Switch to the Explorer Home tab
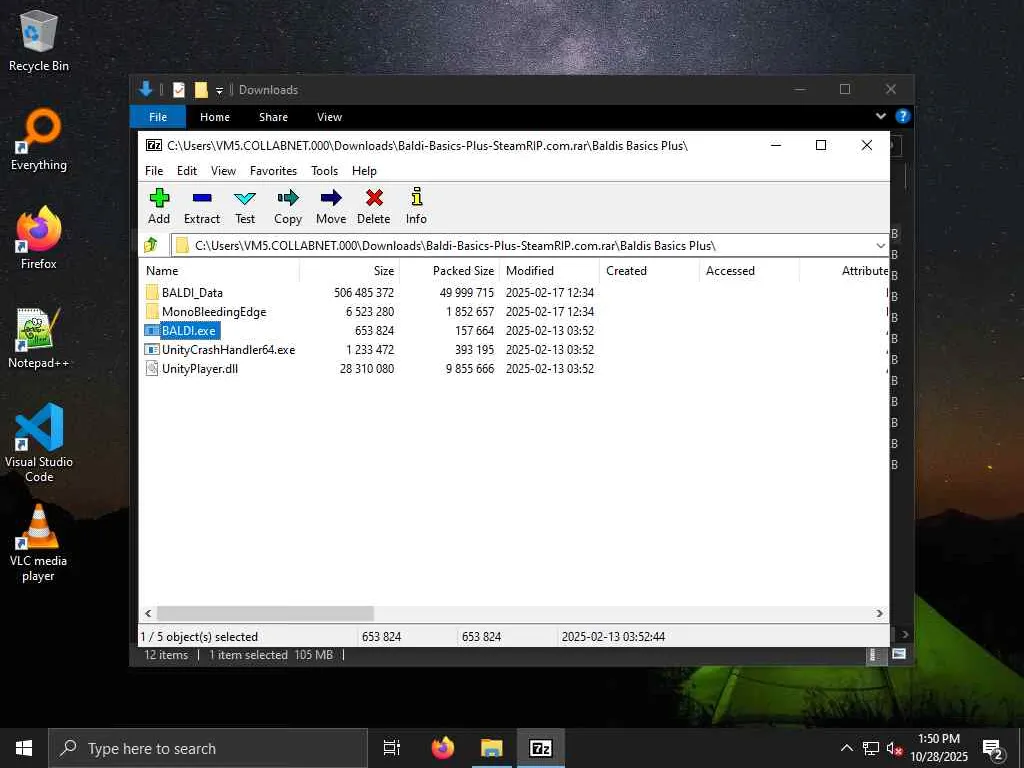 215,117
